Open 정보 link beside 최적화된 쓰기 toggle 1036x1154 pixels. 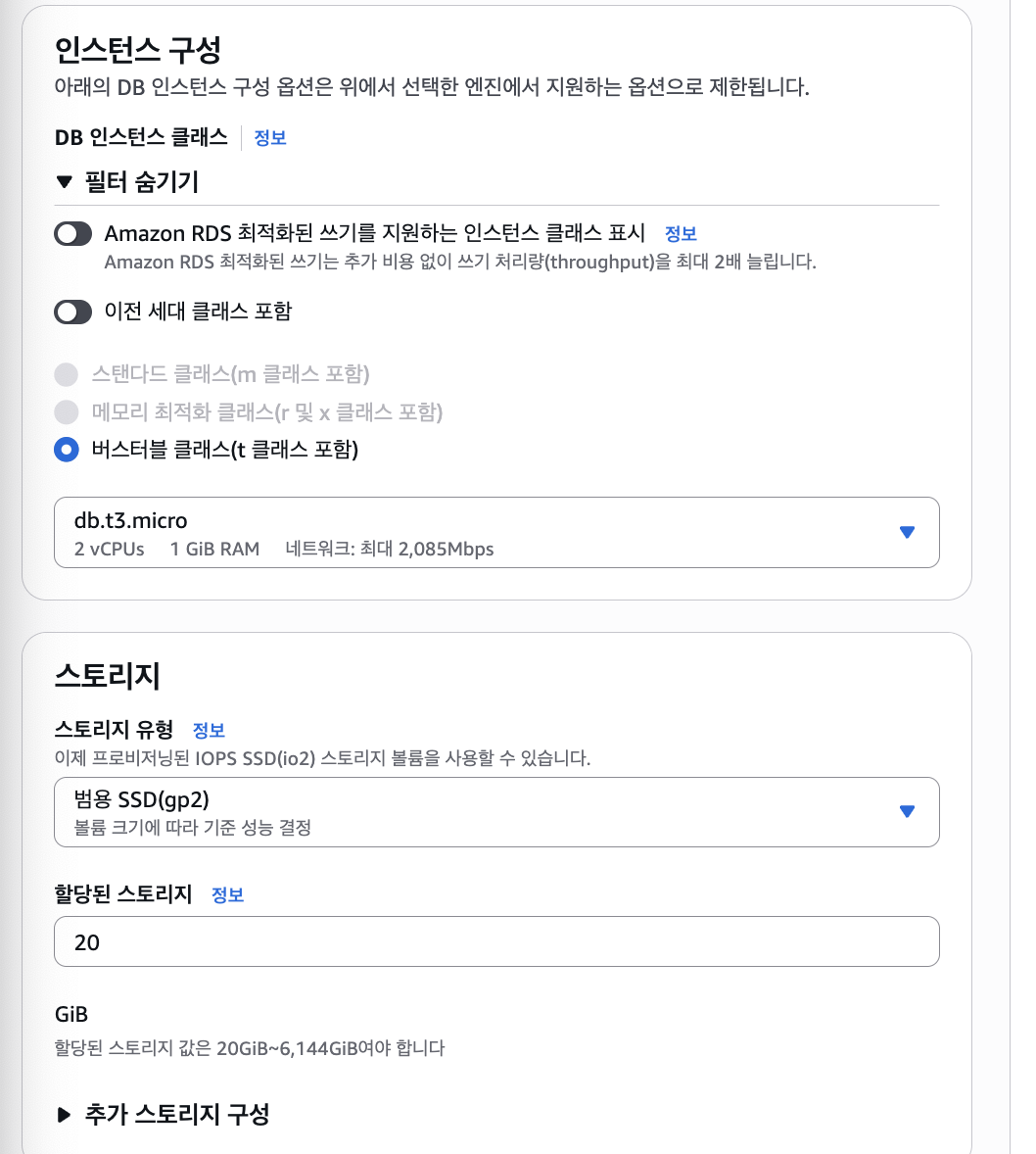point(681,234)
